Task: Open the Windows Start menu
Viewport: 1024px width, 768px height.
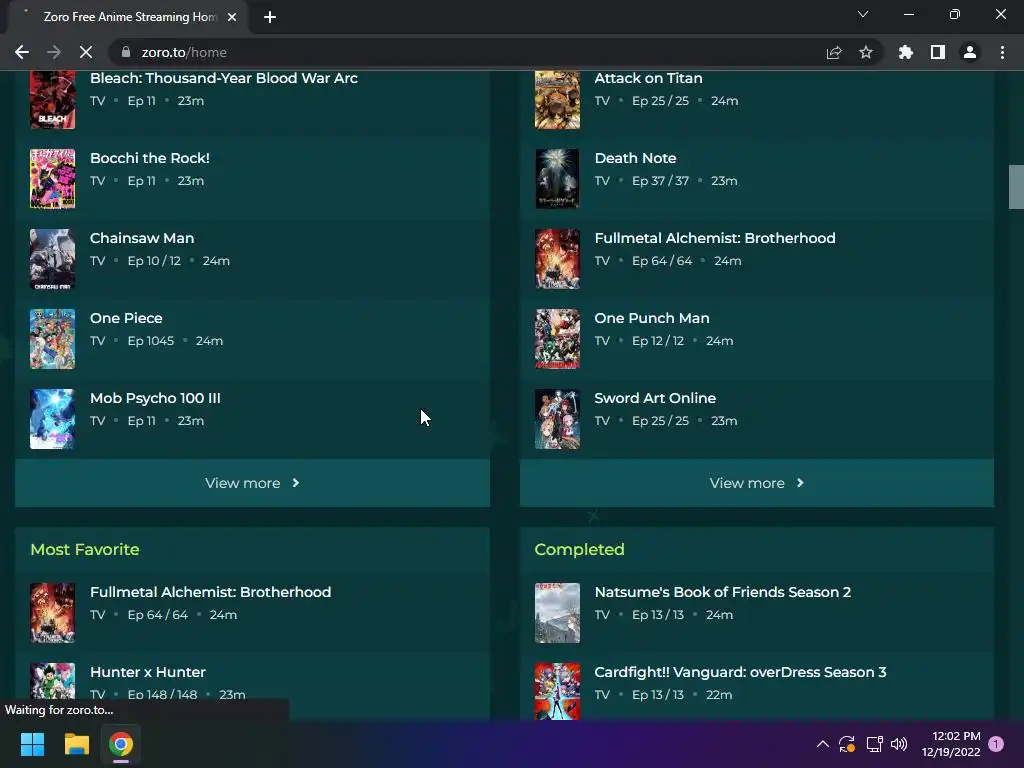Action: coord(32,744)
